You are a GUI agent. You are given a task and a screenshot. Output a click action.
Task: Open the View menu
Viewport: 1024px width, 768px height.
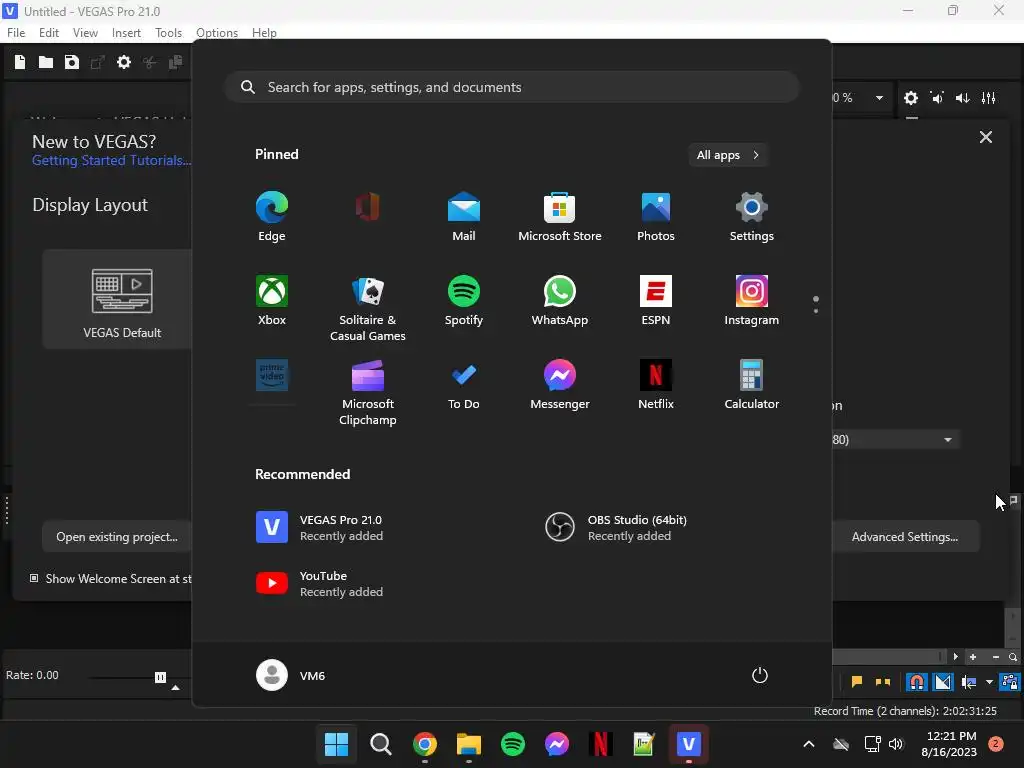[85, 33]
